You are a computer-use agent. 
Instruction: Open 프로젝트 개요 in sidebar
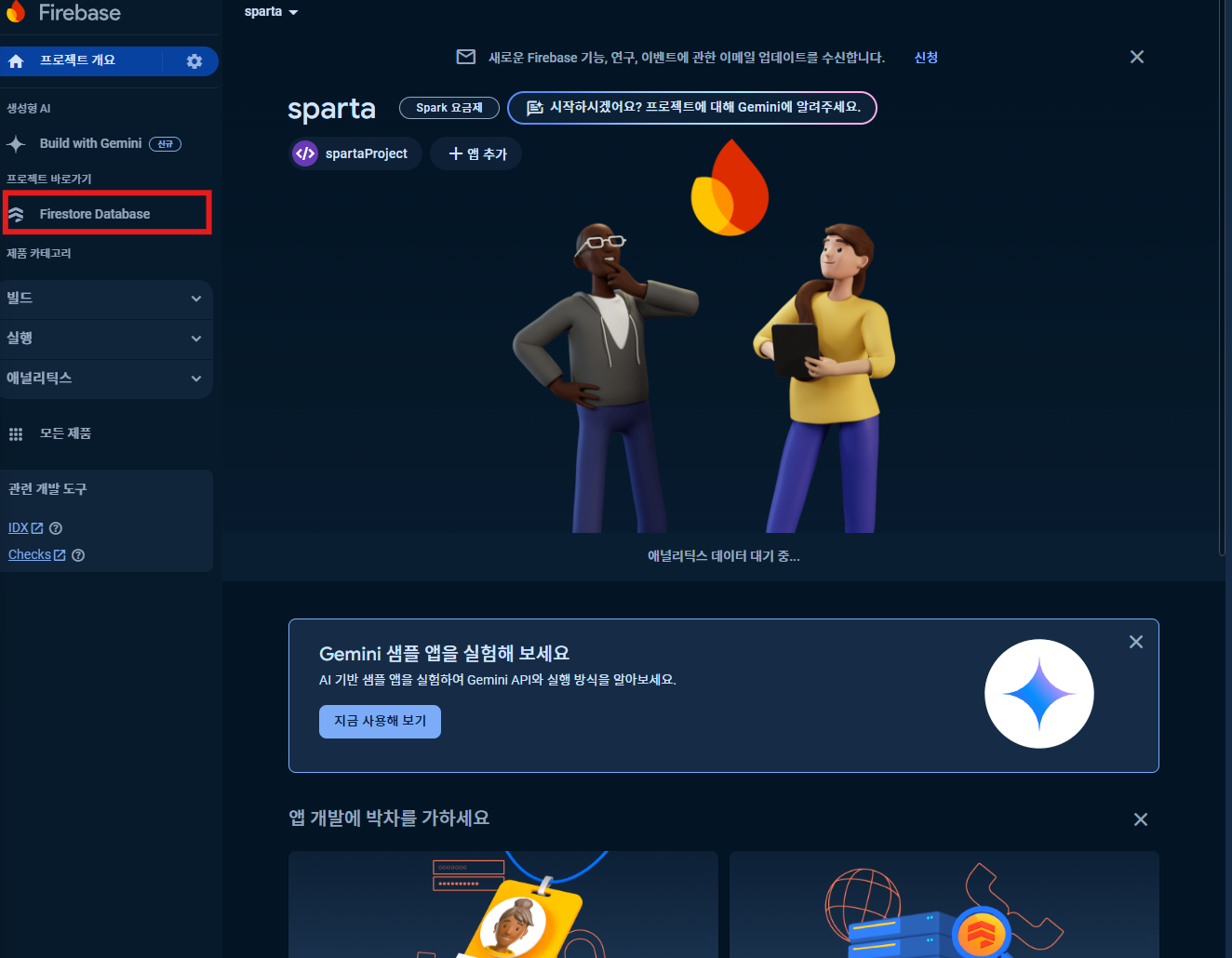[x=78, y=60]
